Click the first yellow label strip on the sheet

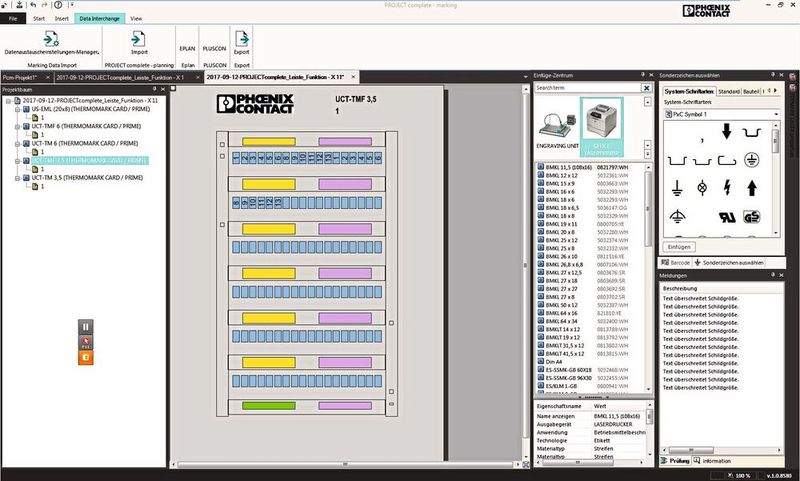[x=269, y=142]
